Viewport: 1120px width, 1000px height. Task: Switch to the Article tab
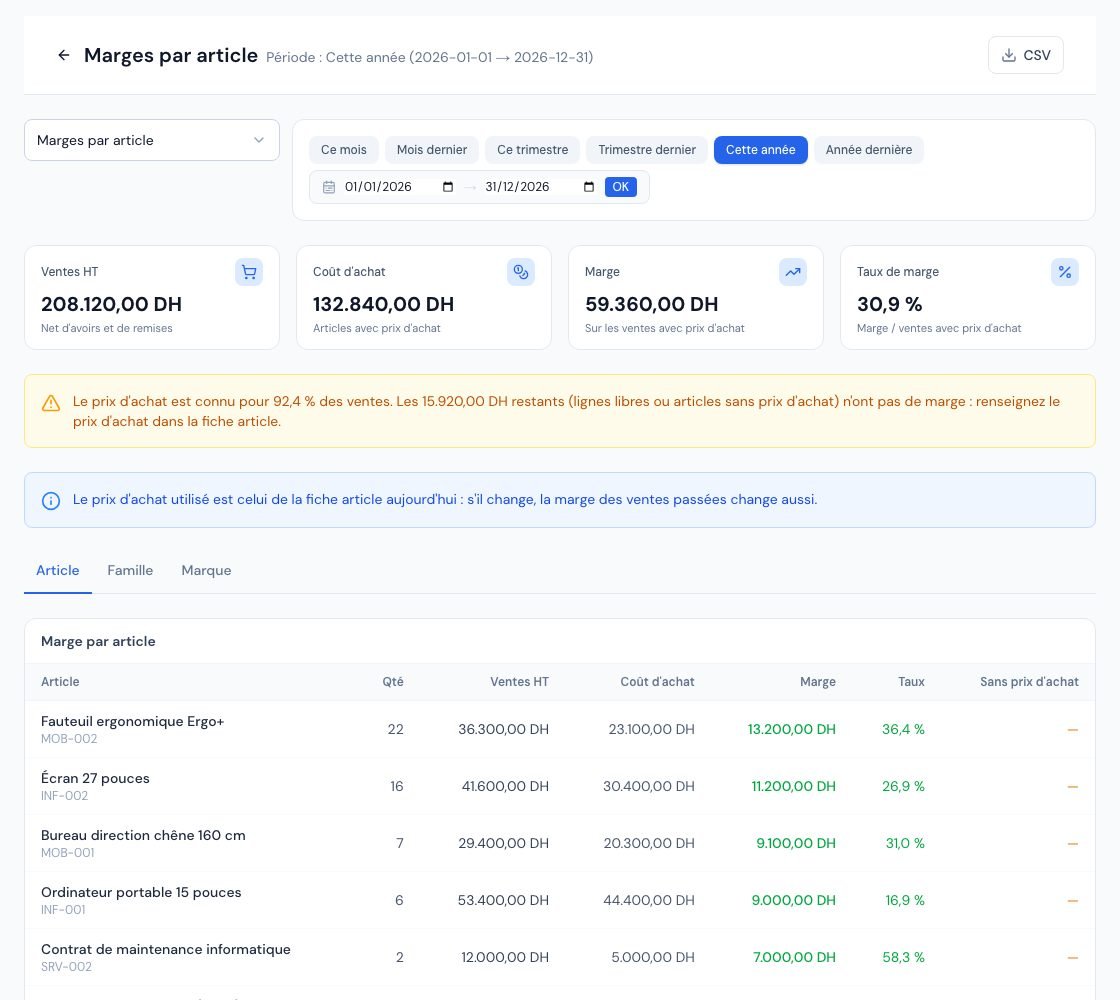(58, 571)
